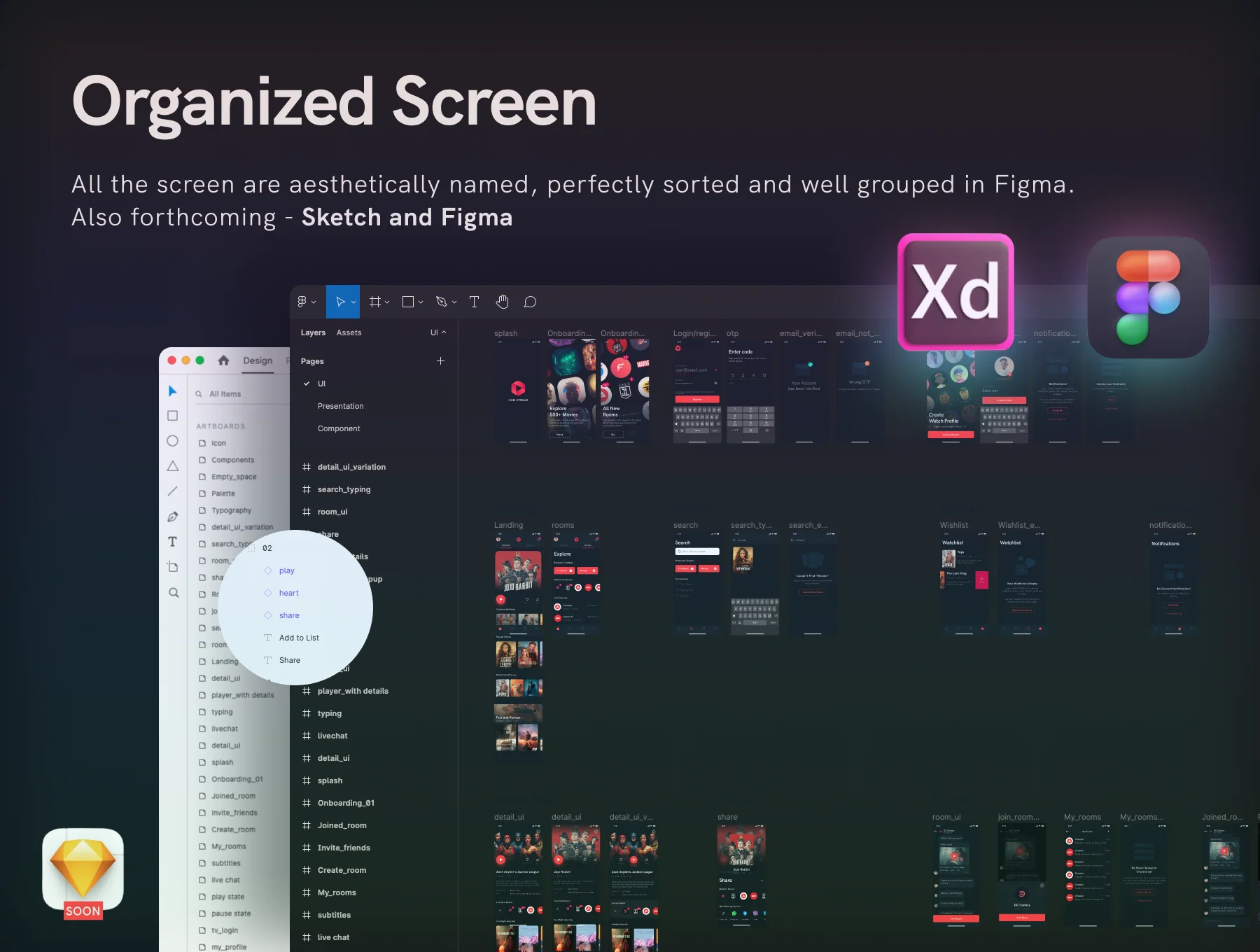Screen dimensions: 1260x952
Task: Open the Layers tab in Figma
Action: point(313,332)
